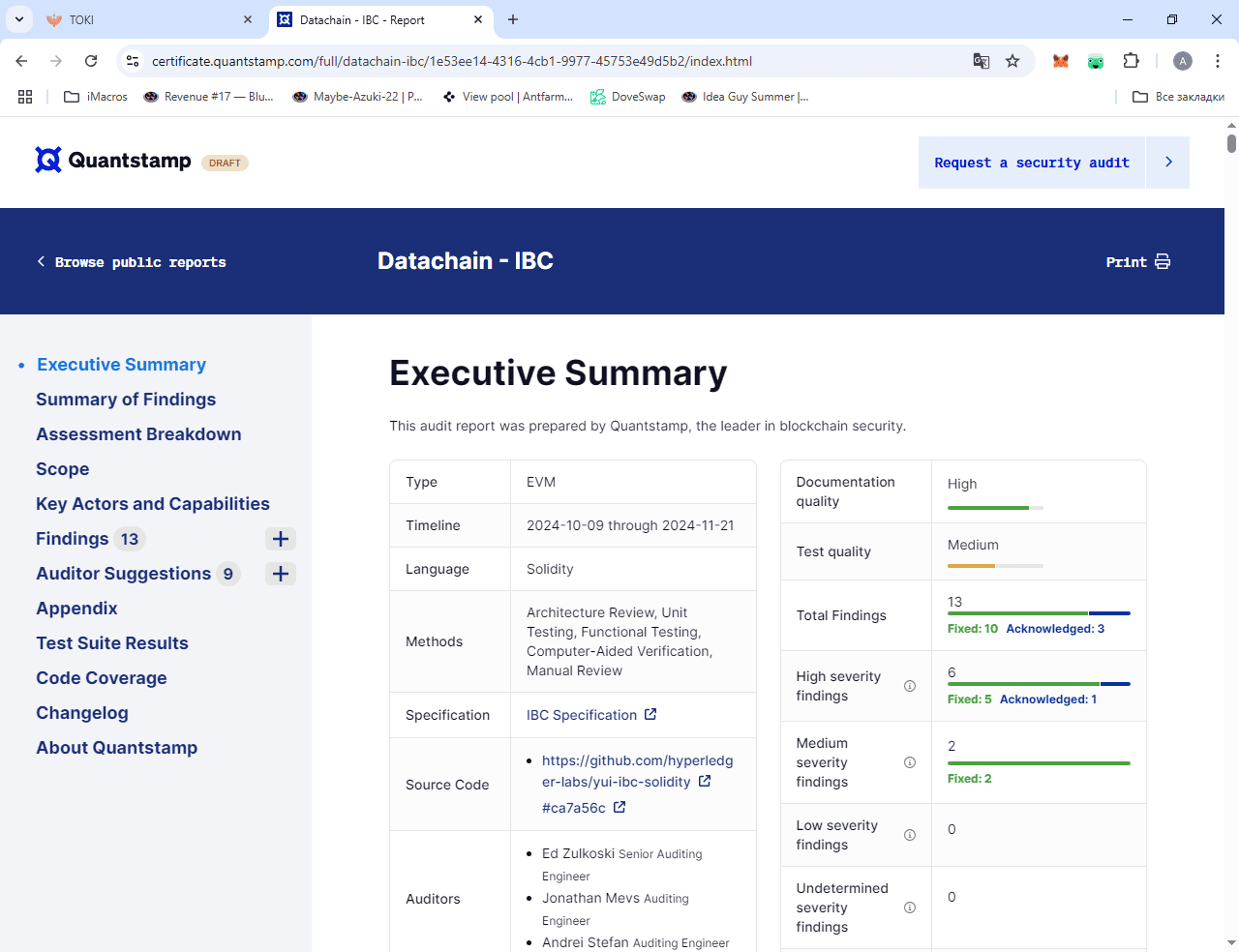Select the Datachain - IBC - Report tab
The image size is (1239, 952).
click(x=379, y=19)
